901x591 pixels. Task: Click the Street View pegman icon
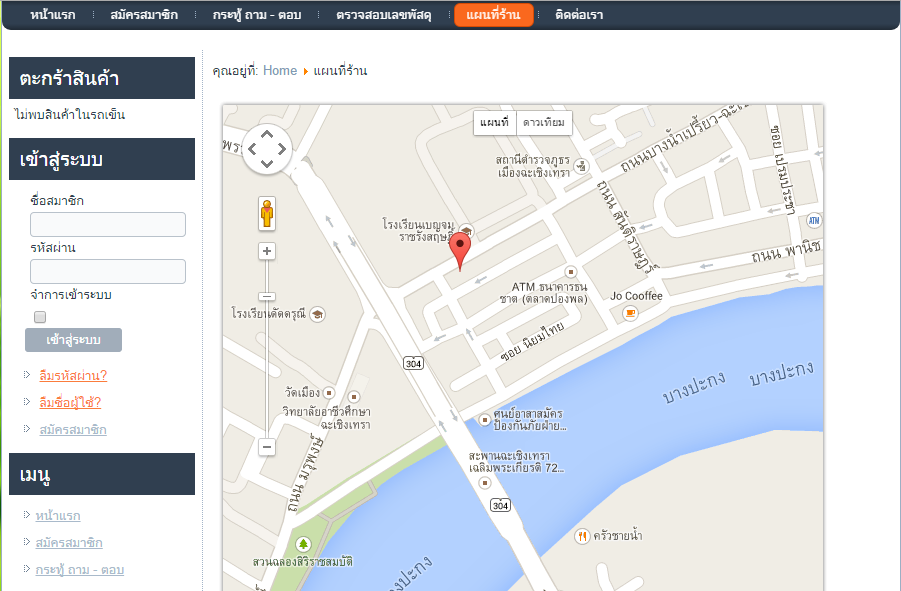tap(267, 213)
